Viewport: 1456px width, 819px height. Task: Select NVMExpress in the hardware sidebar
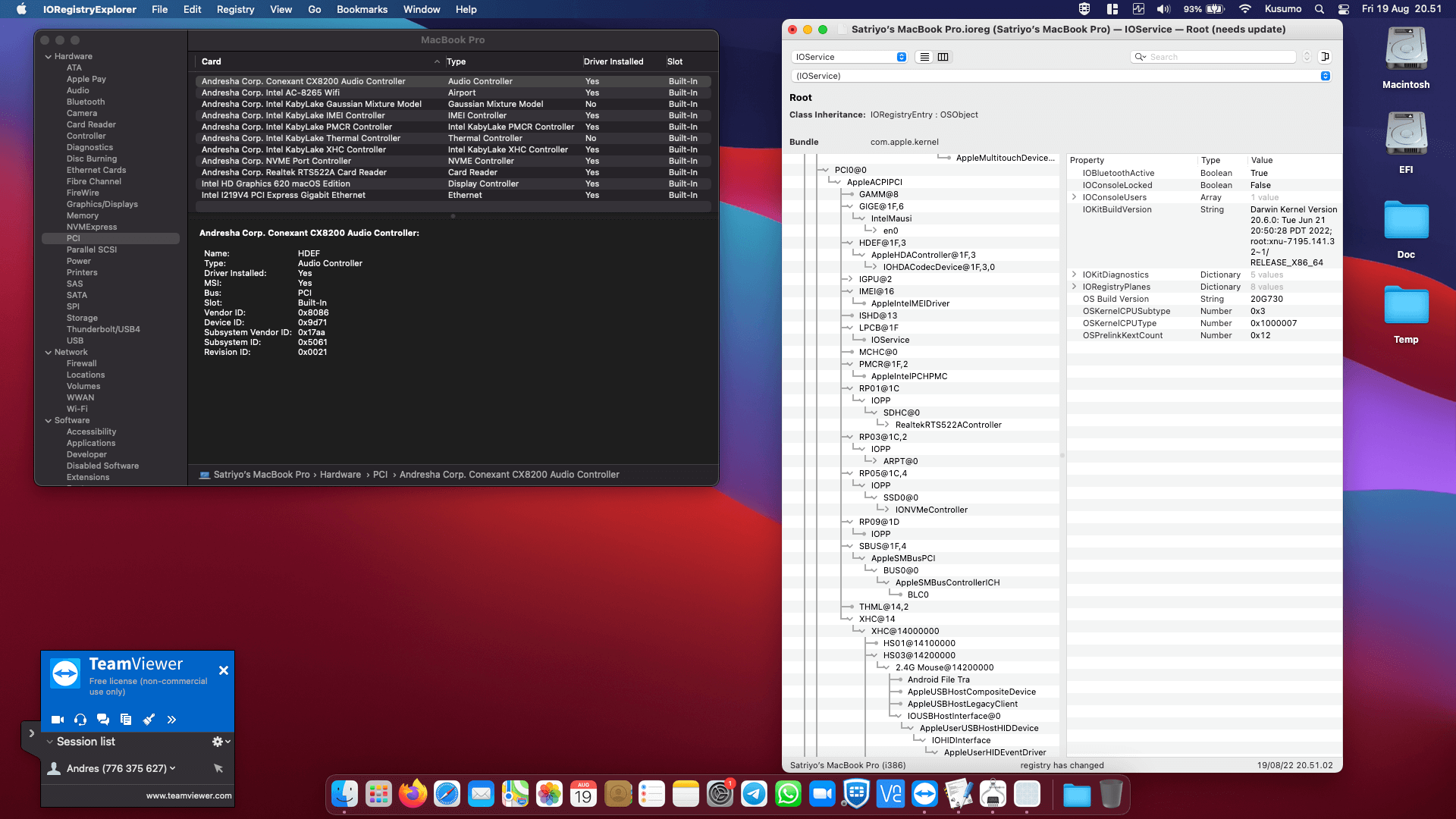(92, 227)
